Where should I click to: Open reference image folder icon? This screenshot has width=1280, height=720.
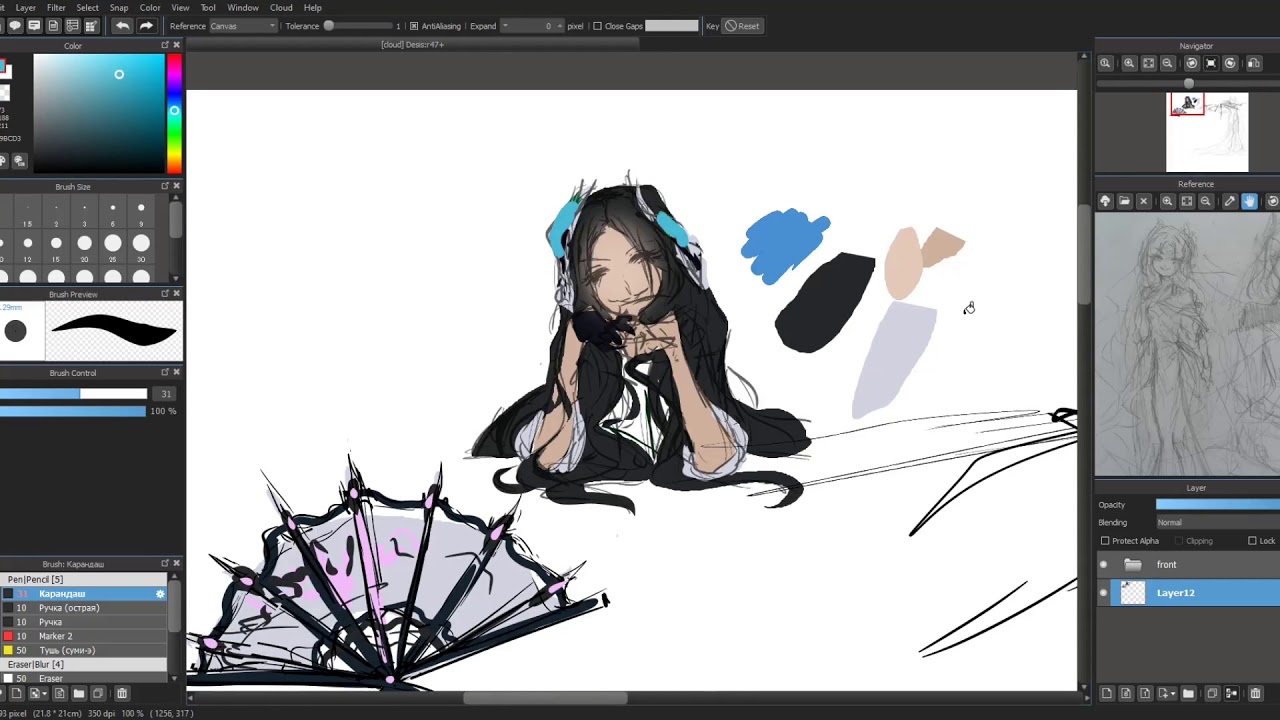tap(1124, 201)
